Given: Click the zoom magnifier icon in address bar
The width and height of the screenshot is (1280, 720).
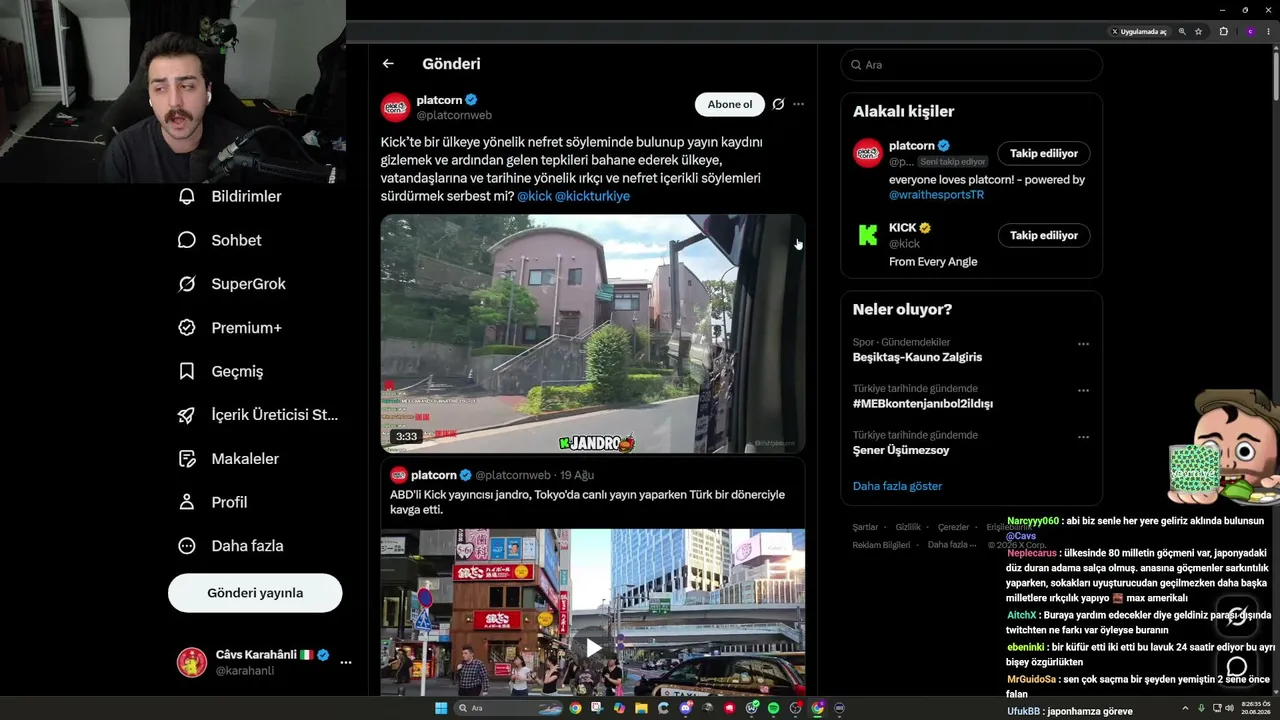Looking at the screenshot, I should (x=1183, y=32).
